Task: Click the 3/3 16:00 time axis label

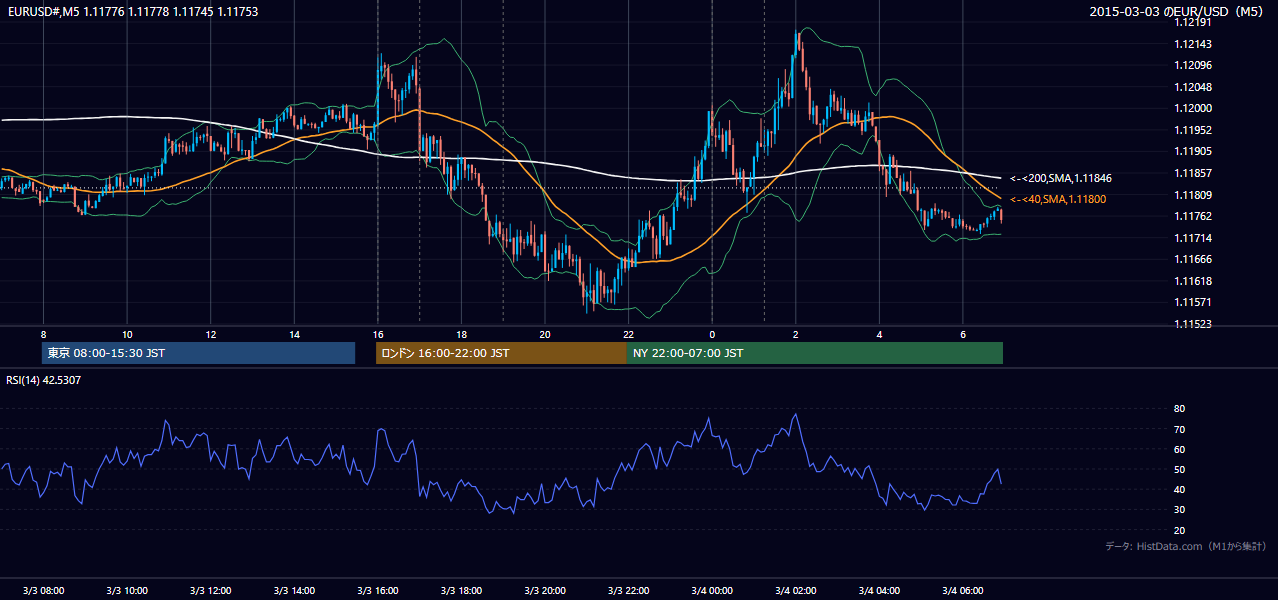Action: click(x=378, y=590)
